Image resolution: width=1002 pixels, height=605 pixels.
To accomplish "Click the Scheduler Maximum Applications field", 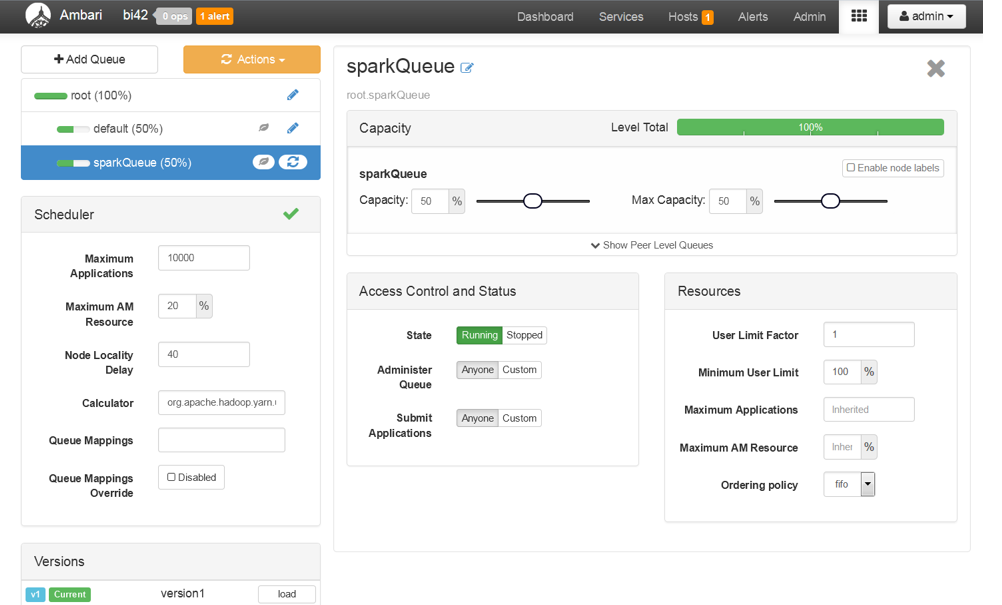I will [204, 257].
